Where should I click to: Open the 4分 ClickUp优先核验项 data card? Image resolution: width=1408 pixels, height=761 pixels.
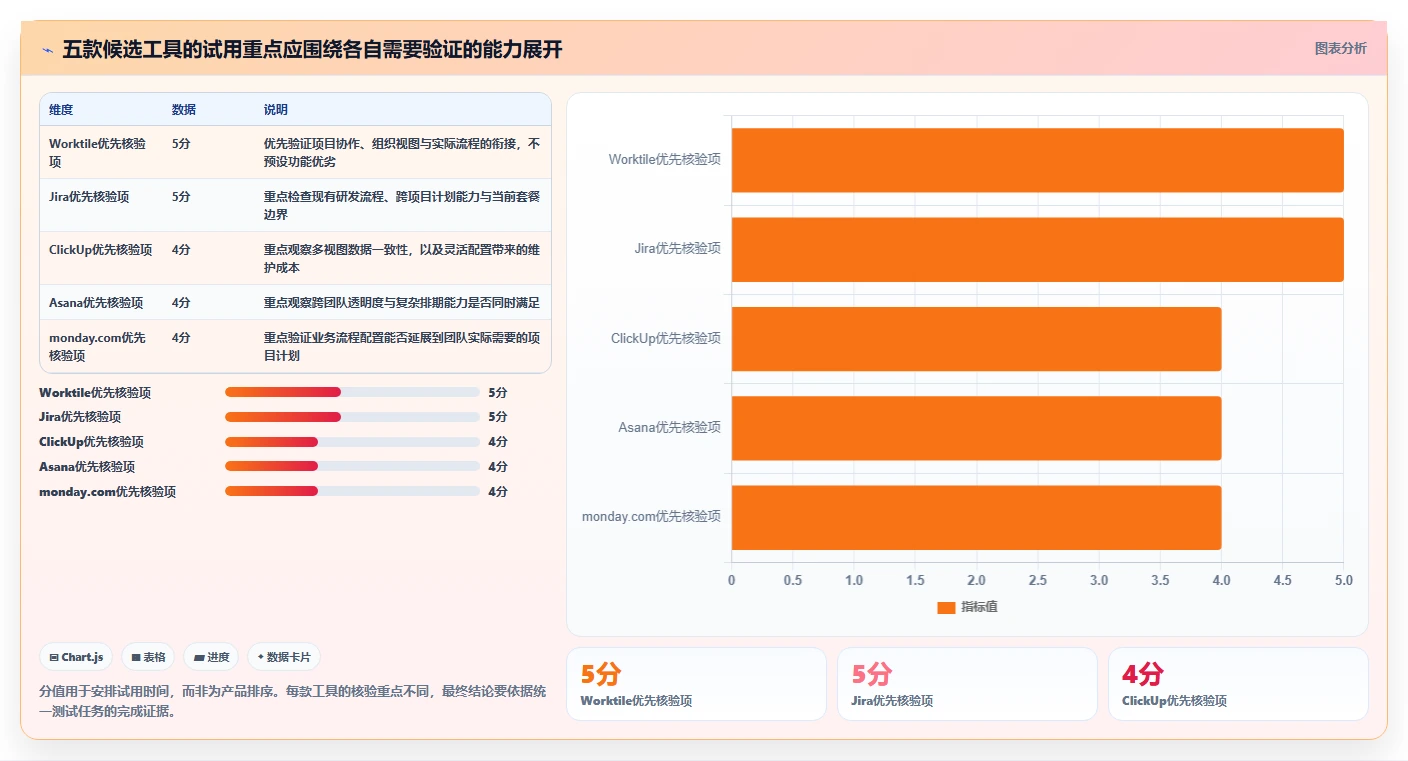[1238, 684]
